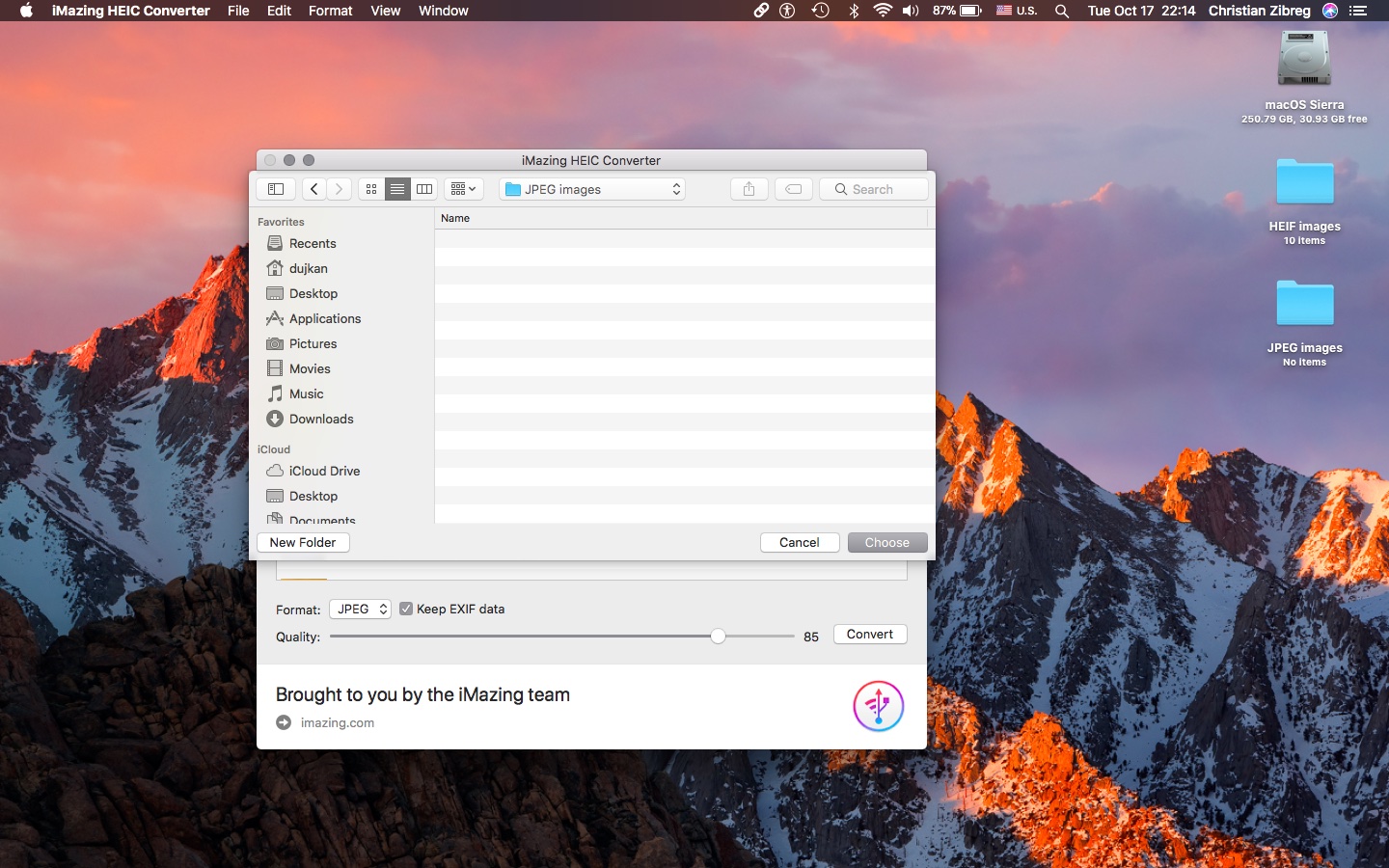Click the Cancel button
The height and width of the screenshot is (868, 1389).
(799, 542)
